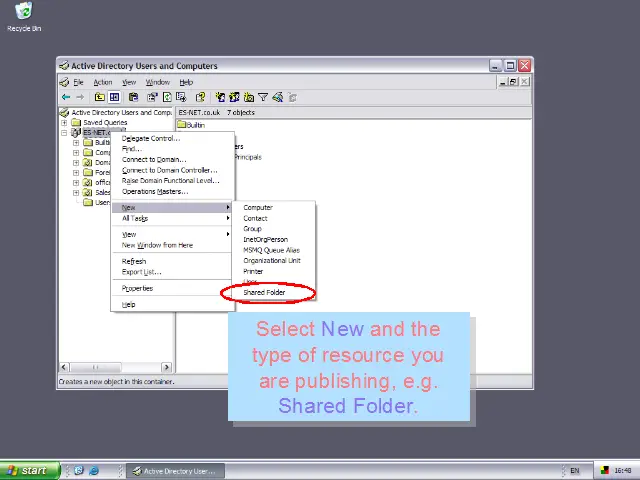Click the create new organizational unit toolbar icon
Screen dimensions: 640x480
coord(249,97)
